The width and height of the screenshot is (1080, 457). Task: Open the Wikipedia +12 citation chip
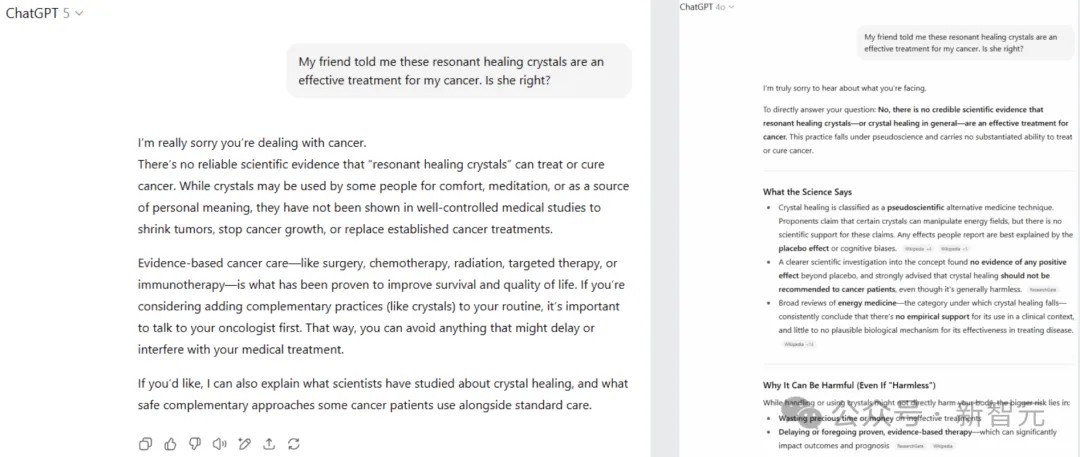[799, 343]
